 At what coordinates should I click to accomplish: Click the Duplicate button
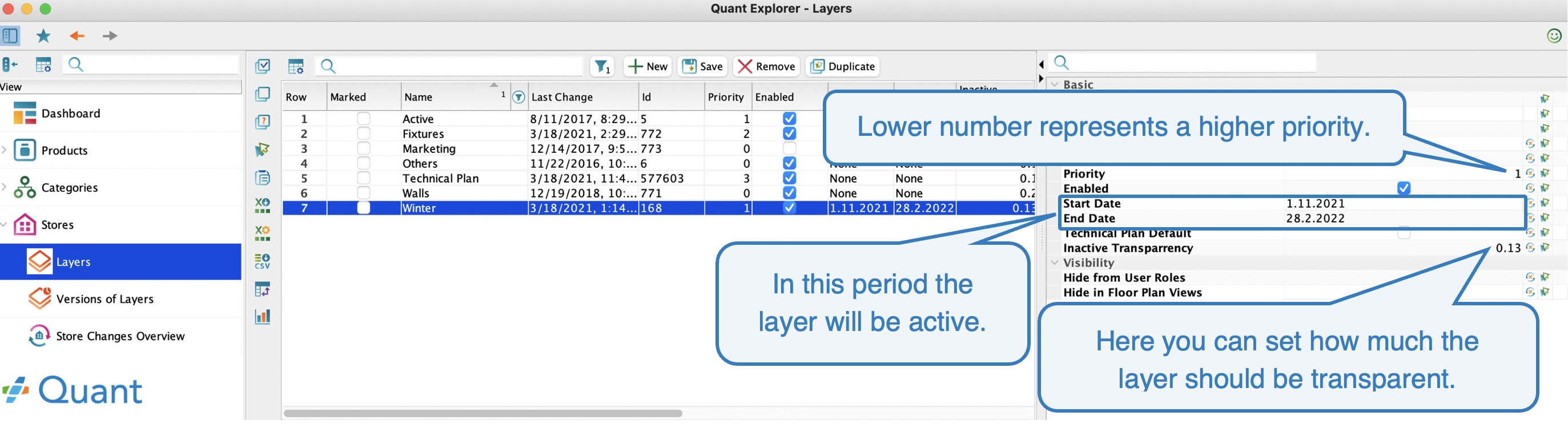[x=843, y=66]
